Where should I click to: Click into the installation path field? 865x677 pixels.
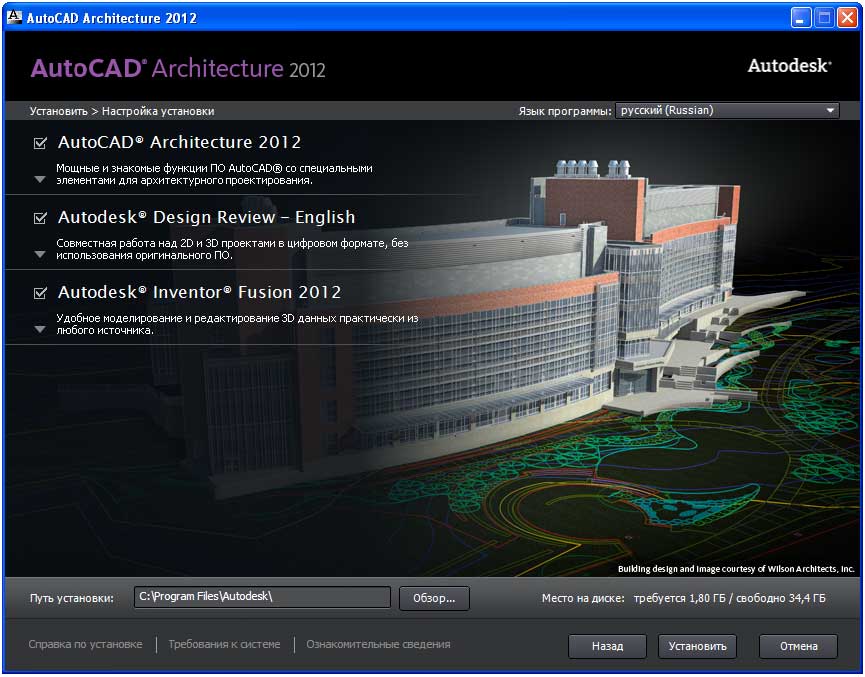click(262, 597)
